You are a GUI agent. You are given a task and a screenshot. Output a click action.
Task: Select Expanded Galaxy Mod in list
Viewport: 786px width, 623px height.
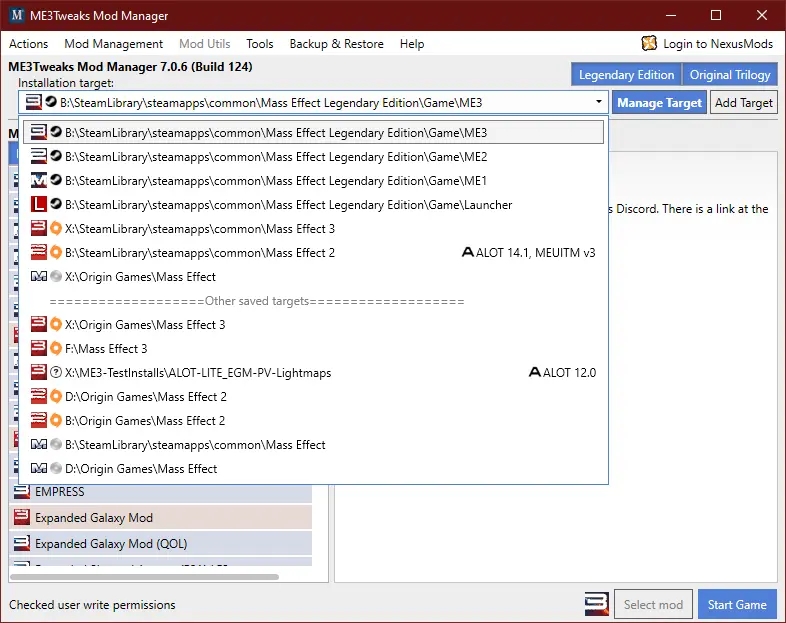(x=160, y=517)
